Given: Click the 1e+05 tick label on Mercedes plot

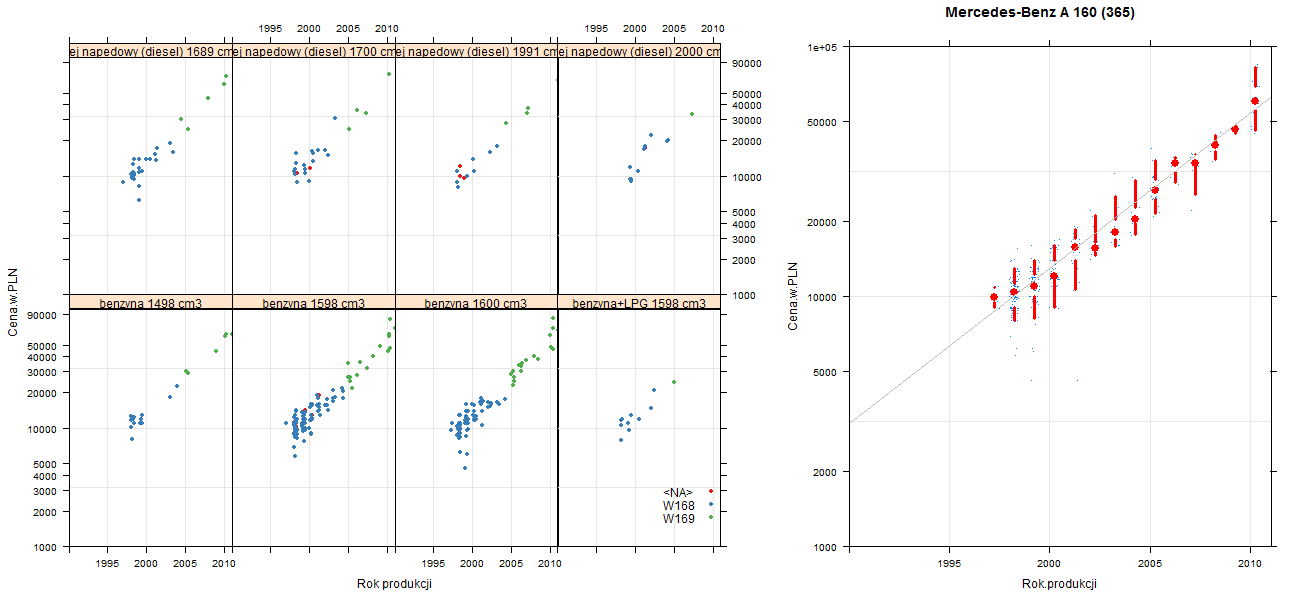Looking at the screenshot, I should [x=824, y=47].
